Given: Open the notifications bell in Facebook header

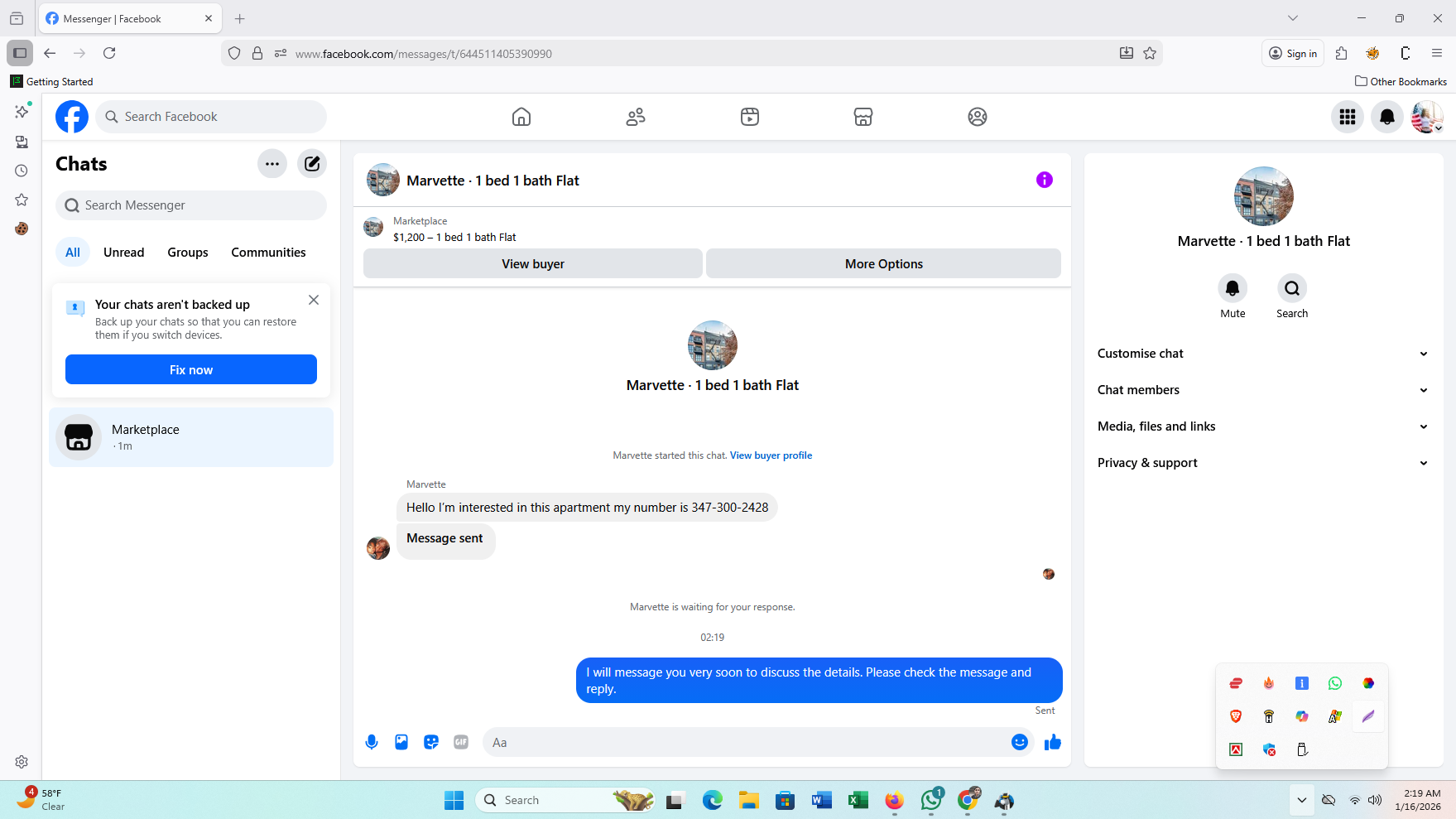Looking at the screenshot, I should pyautogui.click(x=1387, y=117).
